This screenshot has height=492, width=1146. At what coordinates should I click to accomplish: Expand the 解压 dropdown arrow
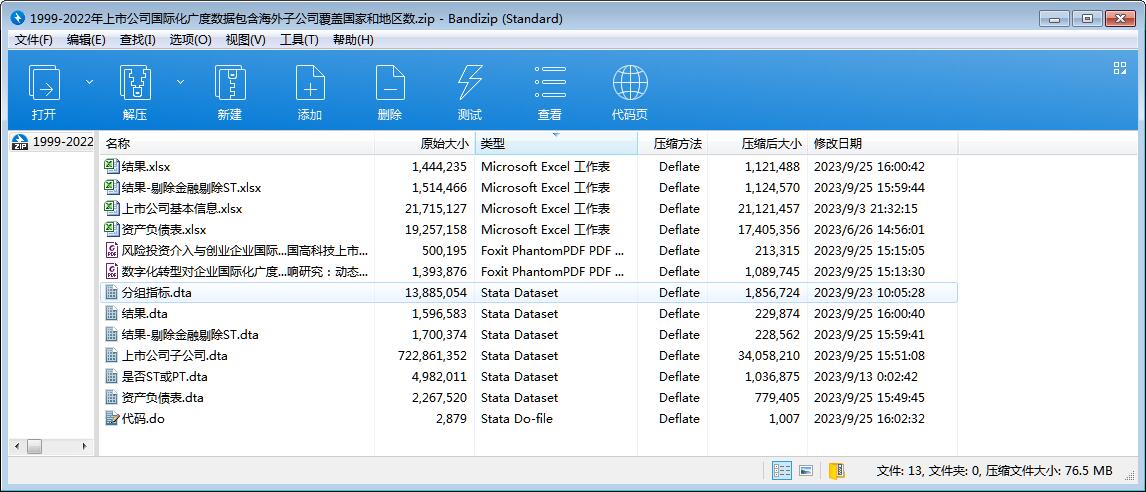click(x=180, y=82)
